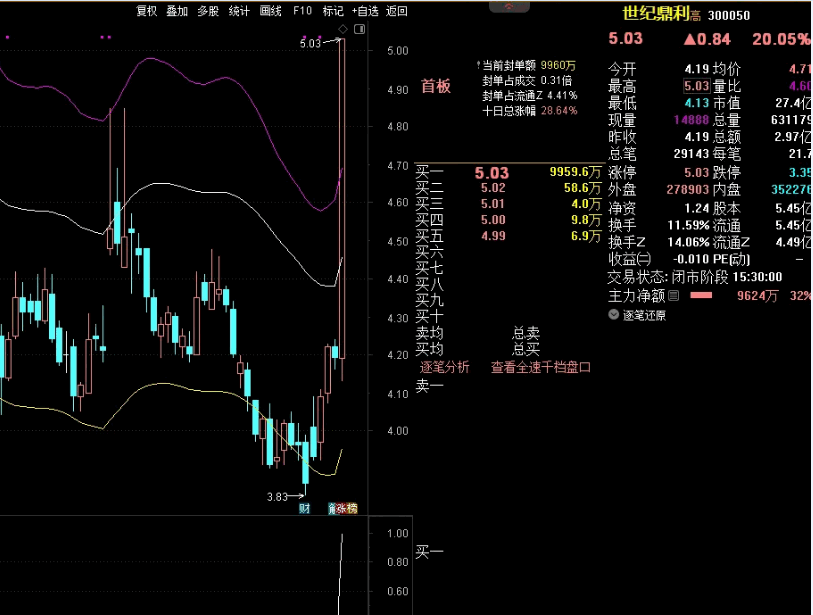The image size is (813, 615).
Task: Click the 财 finance marker below chart
Action: coord(304,508)
